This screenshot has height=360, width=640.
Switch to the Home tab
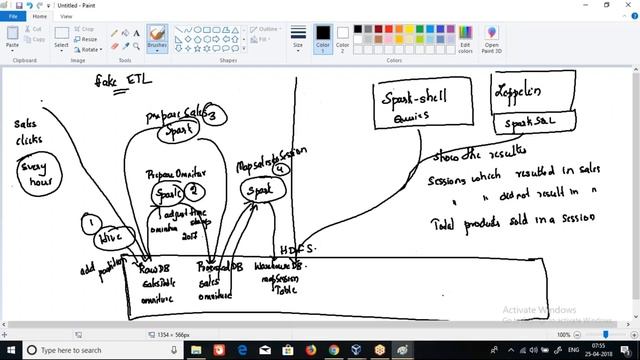[40, 16]
